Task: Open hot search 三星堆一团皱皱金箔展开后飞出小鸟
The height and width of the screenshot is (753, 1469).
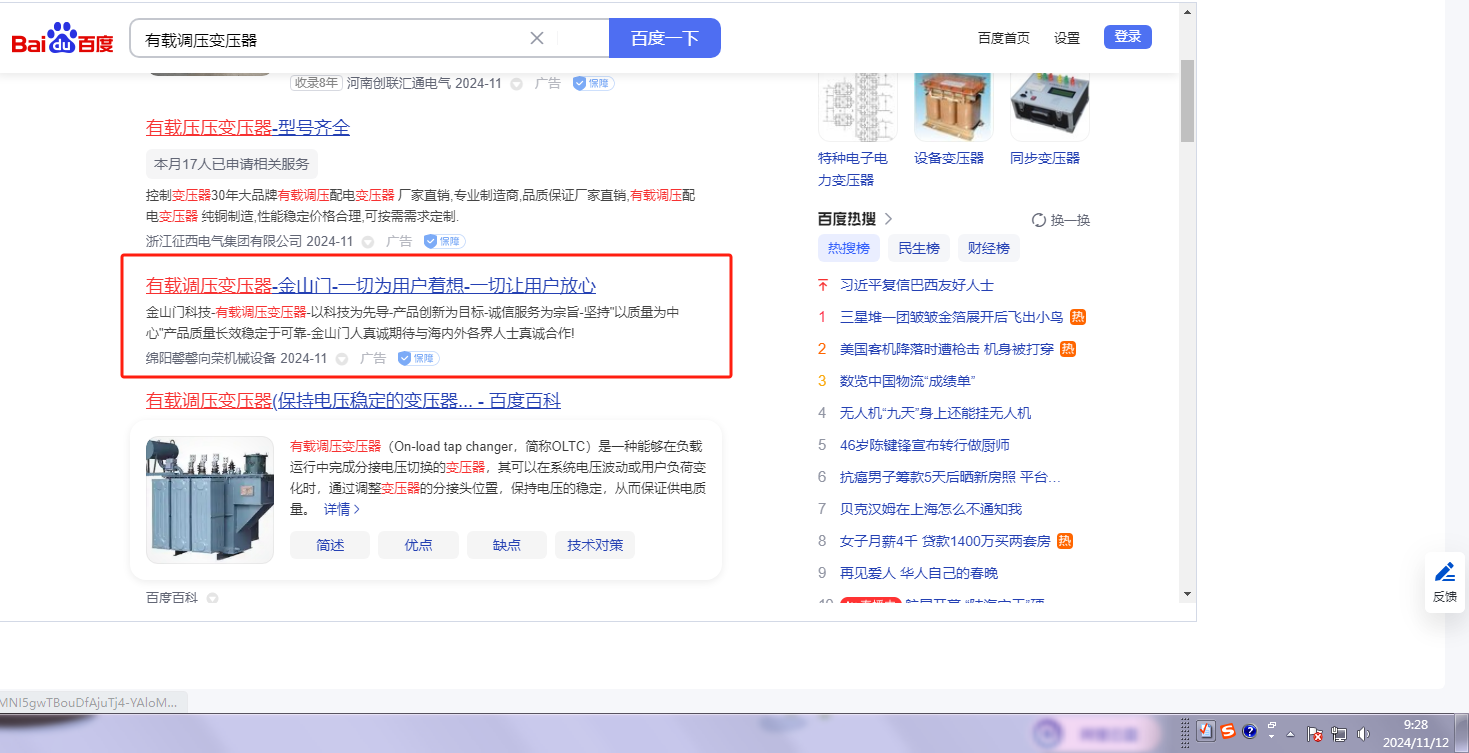Action: [x=951, y=317]
